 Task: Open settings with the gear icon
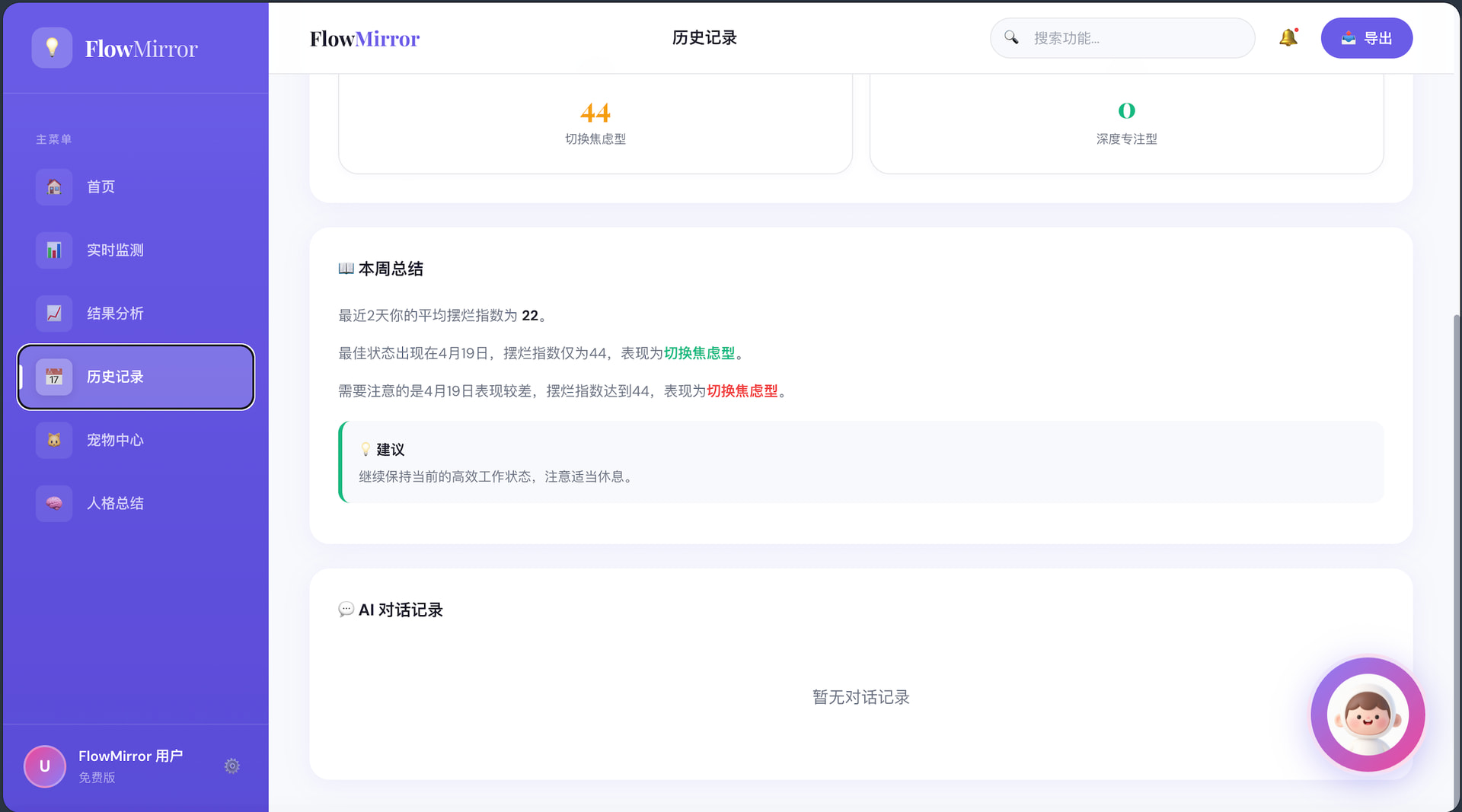coord(232,766)
